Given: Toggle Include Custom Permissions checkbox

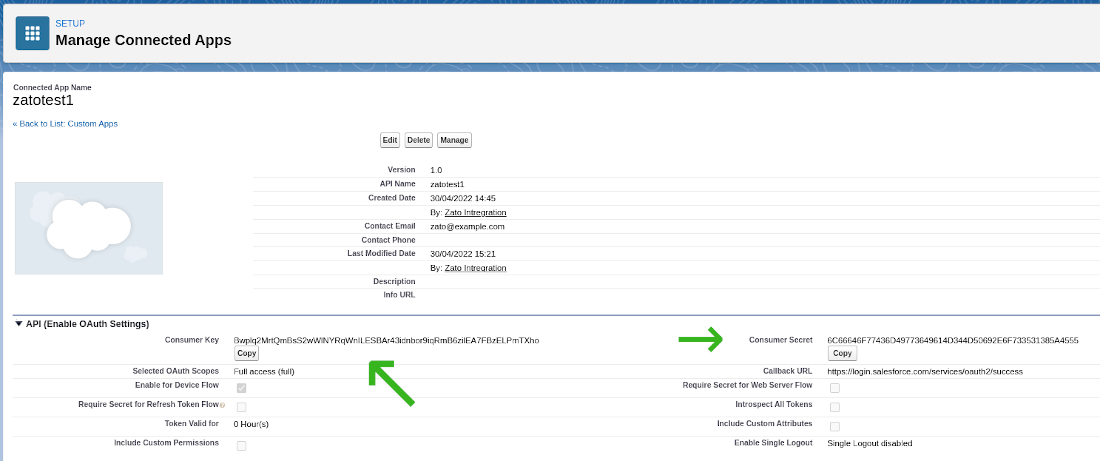Looking at the screenshot, I should 241,446.
